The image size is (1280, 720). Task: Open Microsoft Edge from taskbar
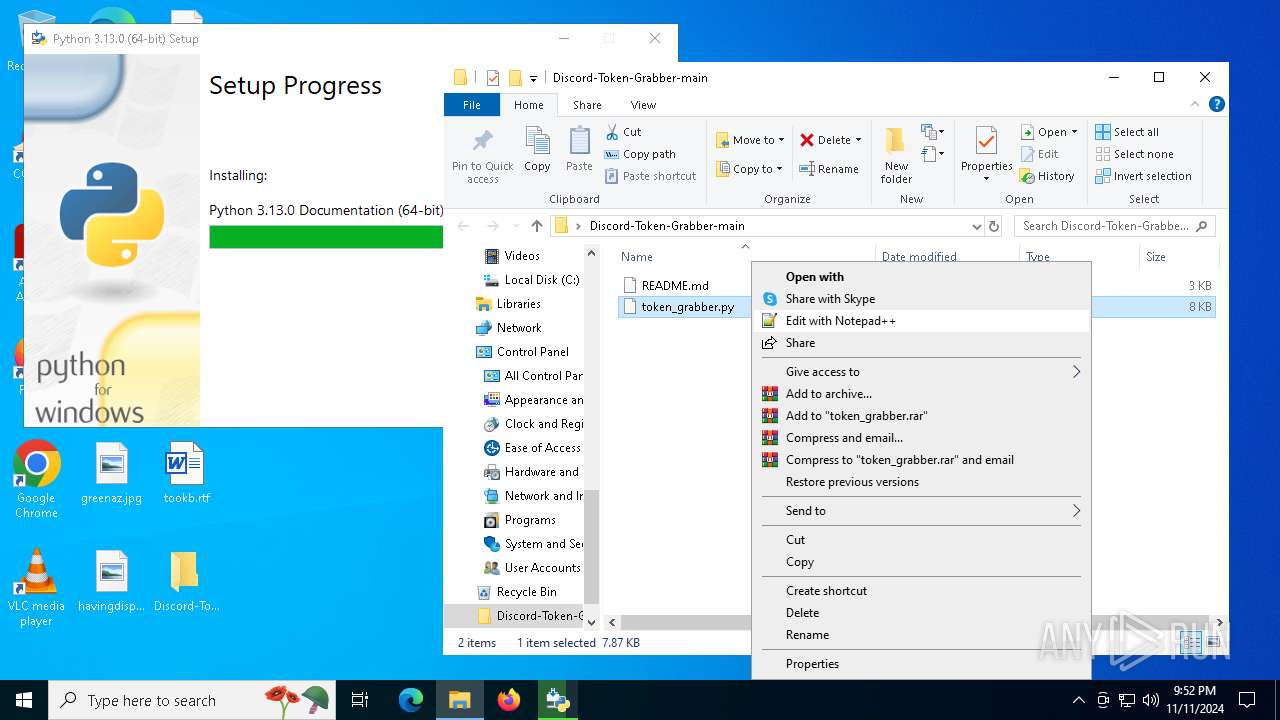coord(411,700)
